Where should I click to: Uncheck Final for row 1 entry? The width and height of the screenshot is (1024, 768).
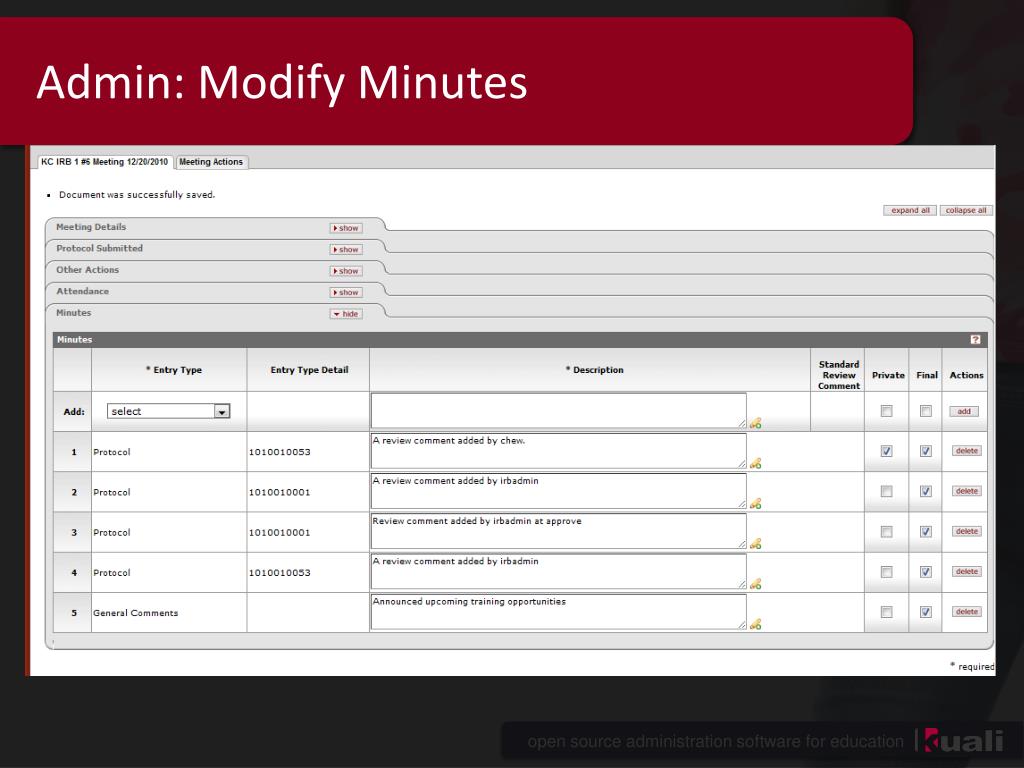click(x=925, y=451)
